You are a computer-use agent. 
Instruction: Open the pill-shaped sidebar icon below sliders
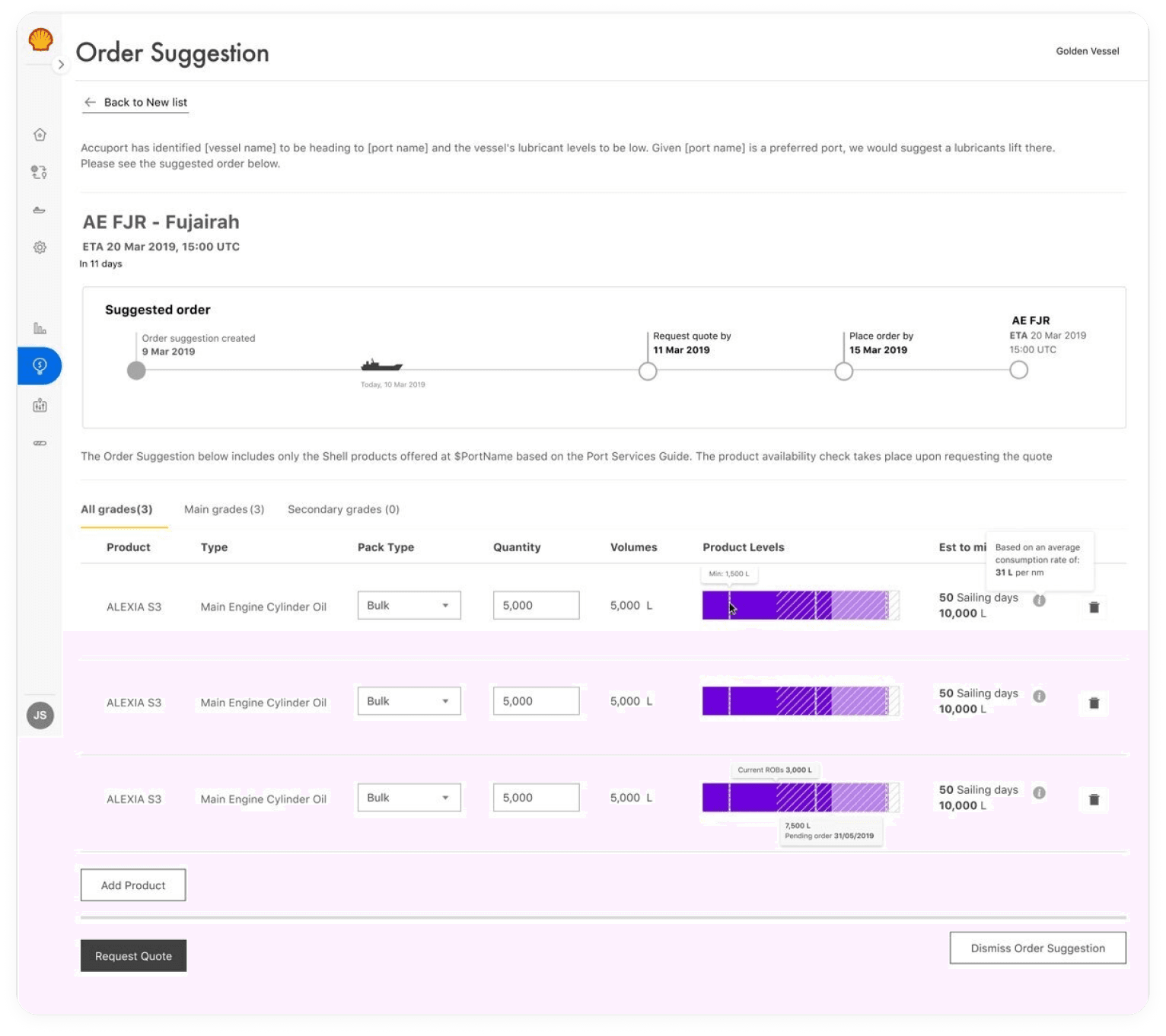pos(40,443)
